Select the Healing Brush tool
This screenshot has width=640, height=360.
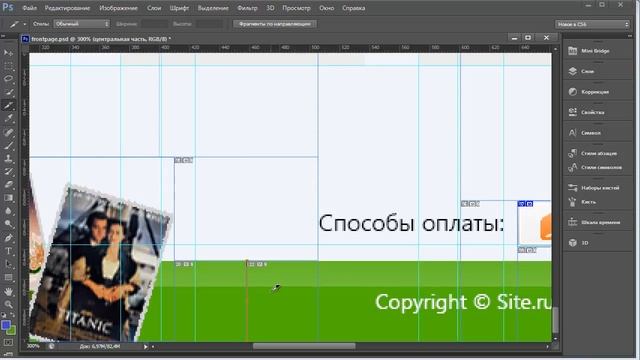tap(9, 132)
